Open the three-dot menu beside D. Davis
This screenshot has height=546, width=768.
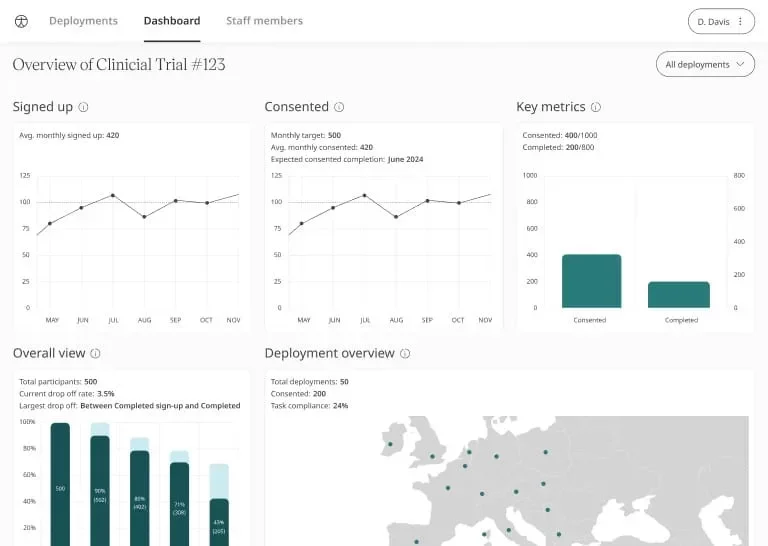click(740, 21)
